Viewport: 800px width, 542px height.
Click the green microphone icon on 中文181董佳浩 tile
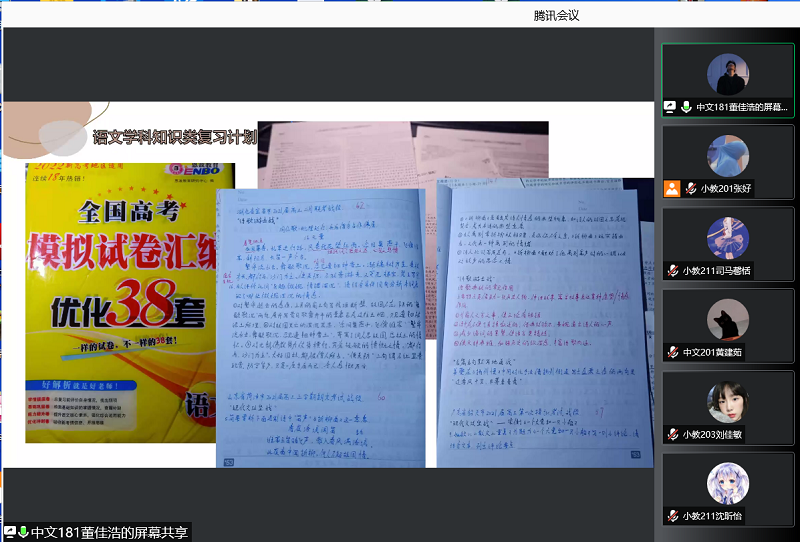point(686,107)
